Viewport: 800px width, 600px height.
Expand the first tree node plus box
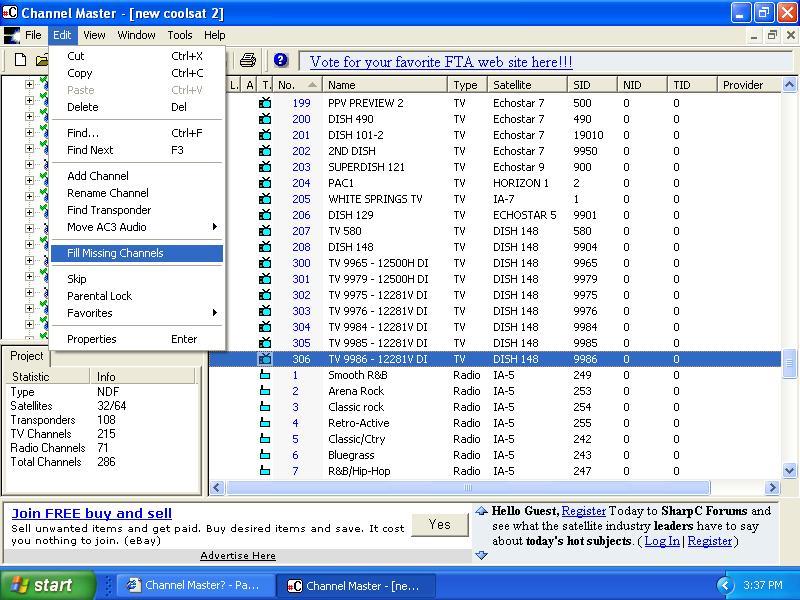[x=30, y=84]
